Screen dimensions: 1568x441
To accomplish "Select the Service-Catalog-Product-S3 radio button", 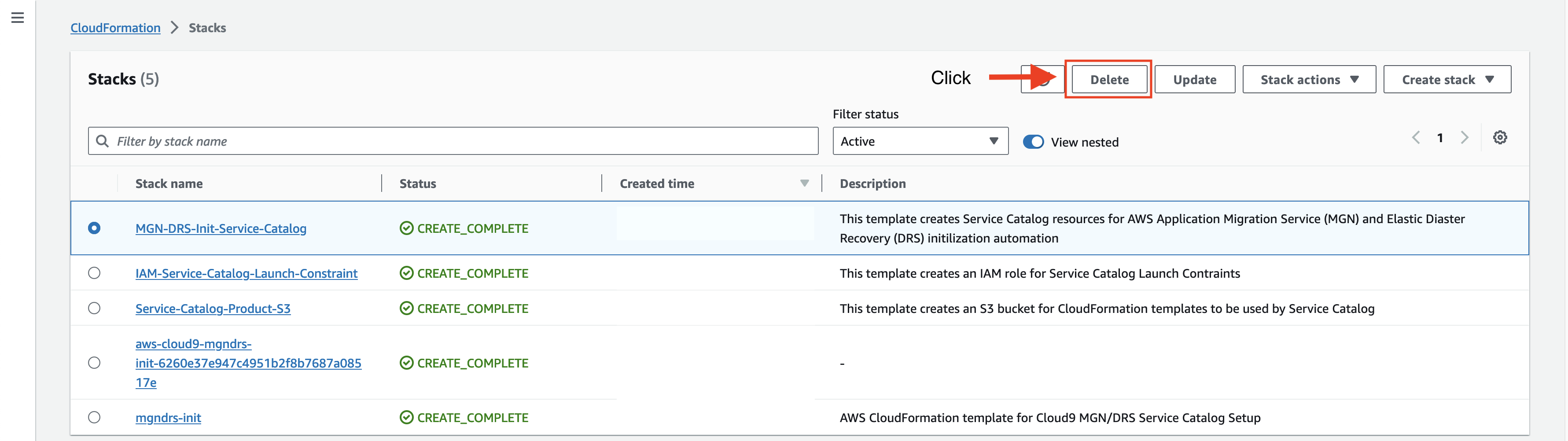I will [x=94, y=308].
